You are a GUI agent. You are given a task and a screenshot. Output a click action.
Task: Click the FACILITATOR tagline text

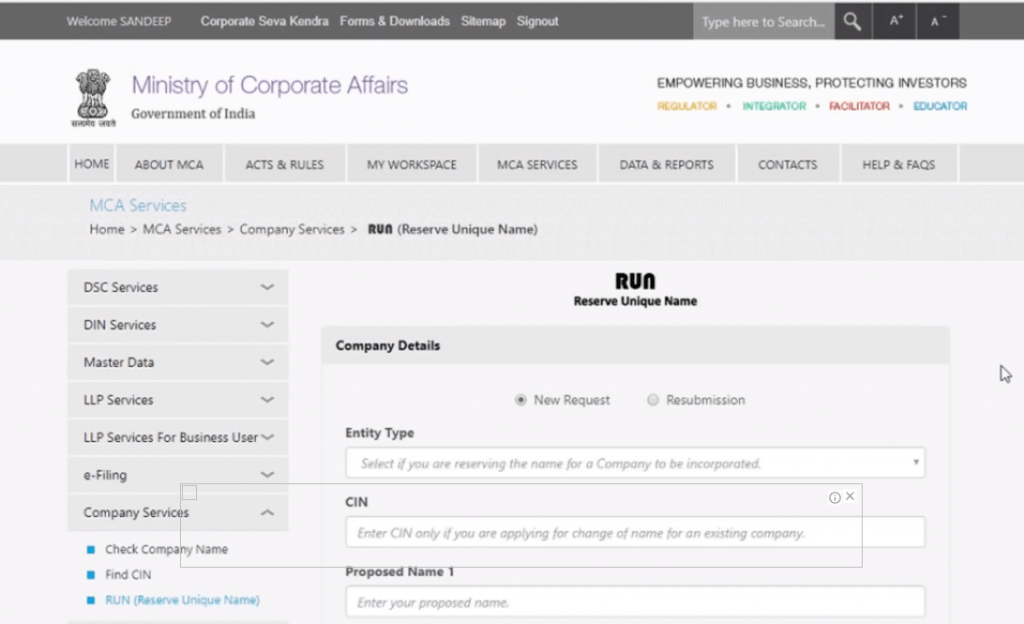(859, 106)
